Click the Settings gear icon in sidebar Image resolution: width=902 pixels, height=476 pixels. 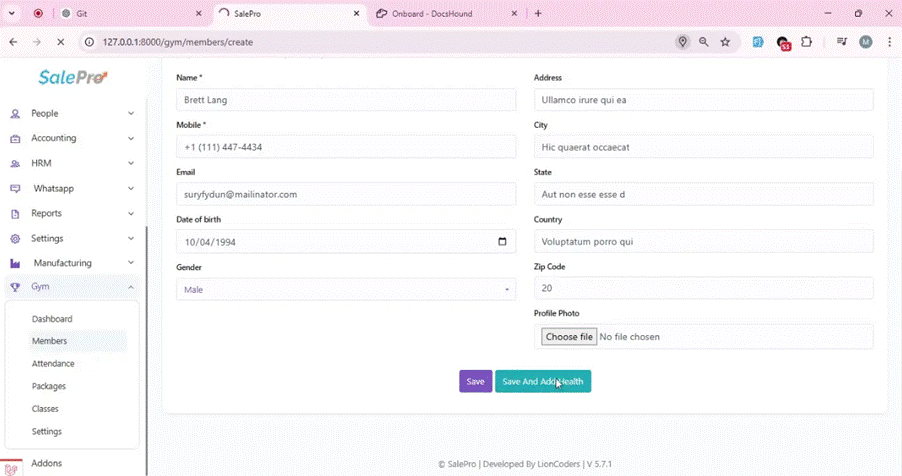pos(15,239)
